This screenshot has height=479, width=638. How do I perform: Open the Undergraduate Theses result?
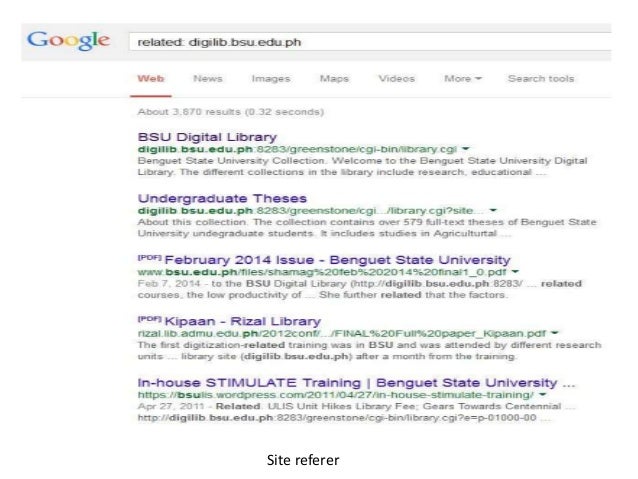(x=222, y=198)
